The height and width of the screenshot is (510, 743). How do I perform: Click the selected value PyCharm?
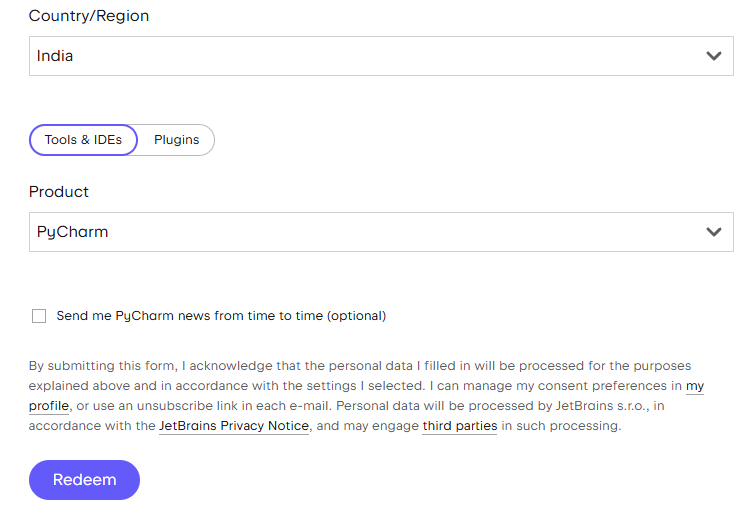72,232
